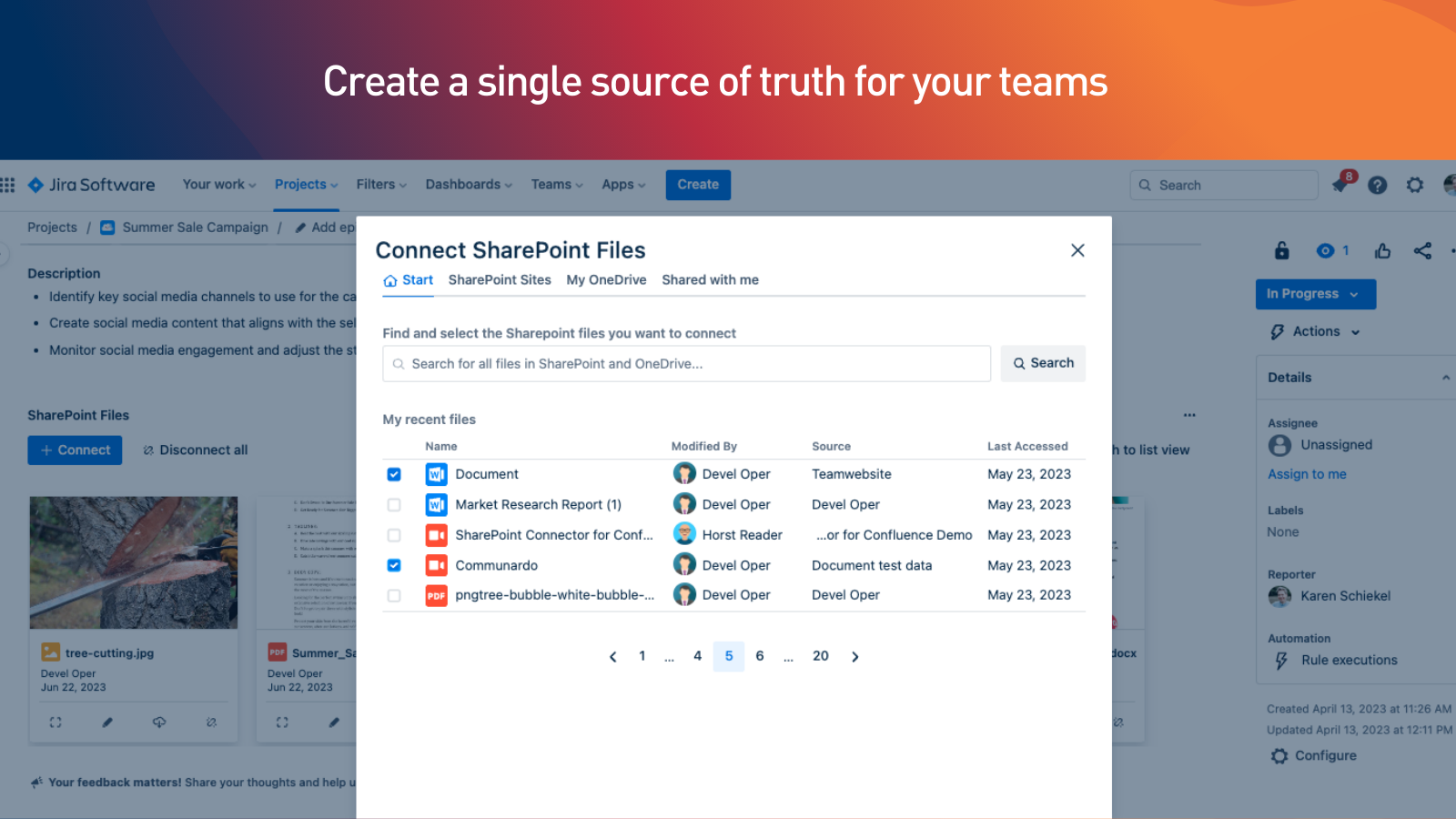Click Assign to me link

click(1307, 474)
